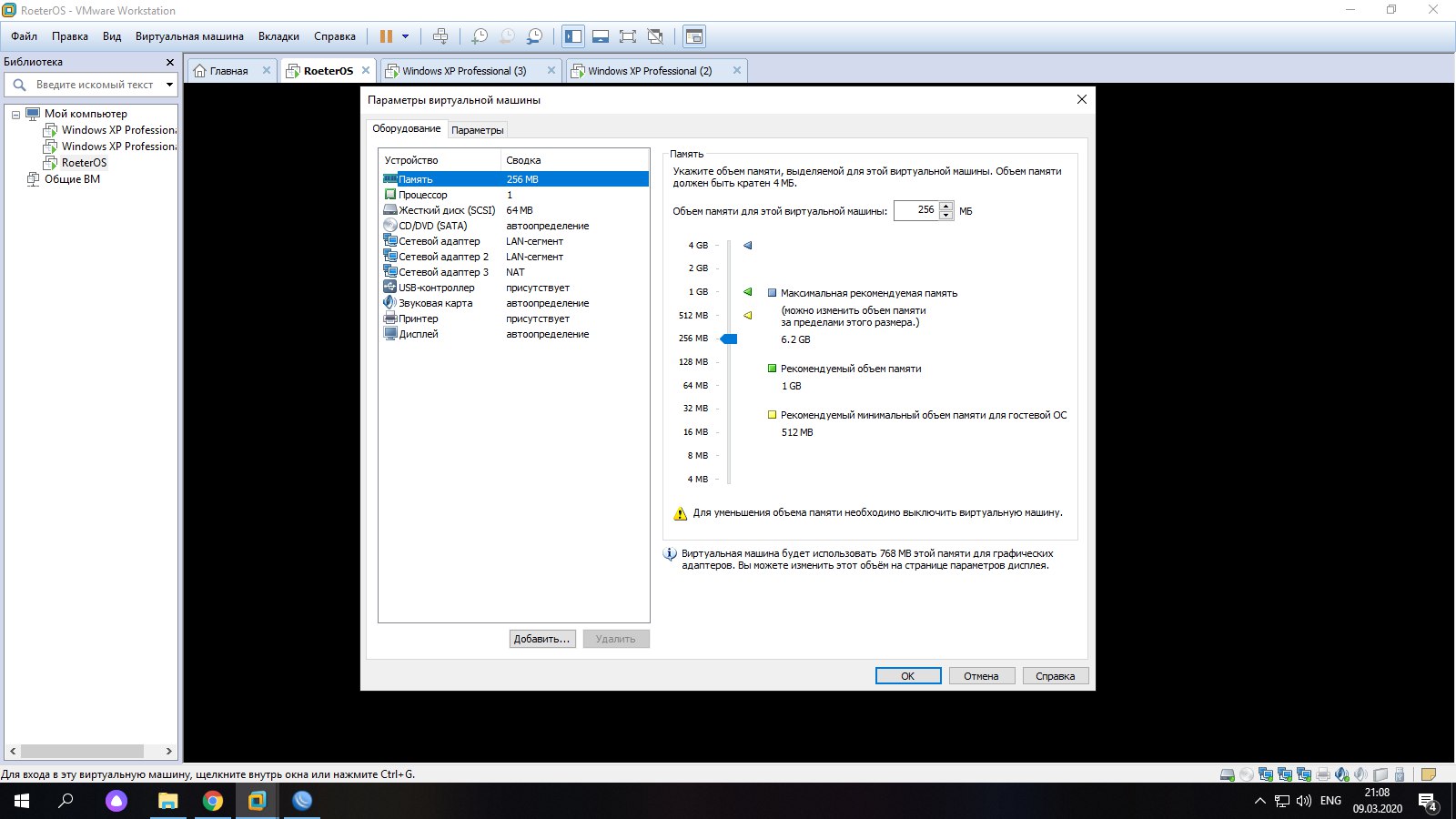1456x819 pixels.
Task: Open Chrome from the taskbar
Action: (x=213, y=801)
